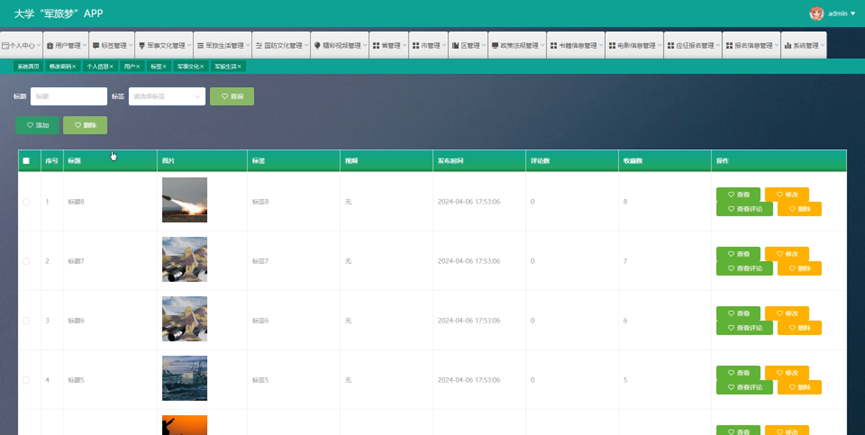Click the comment icon on 标签管理
Image resolution: width=865 pixels, height=435 pixels.
96,46
